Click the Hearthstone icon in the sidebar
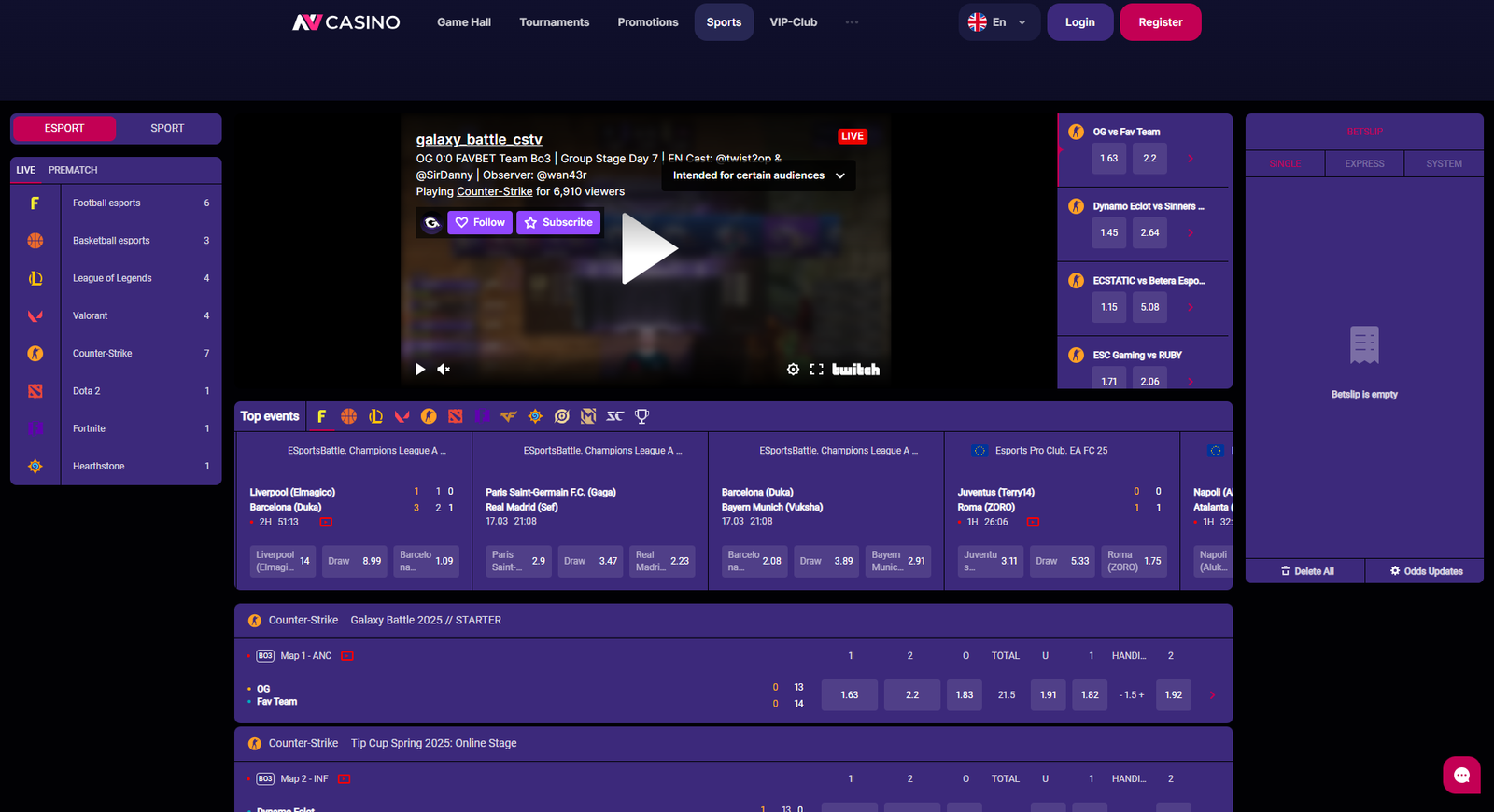The height and width of the screenshot is (812, 1494). point(35,467)
